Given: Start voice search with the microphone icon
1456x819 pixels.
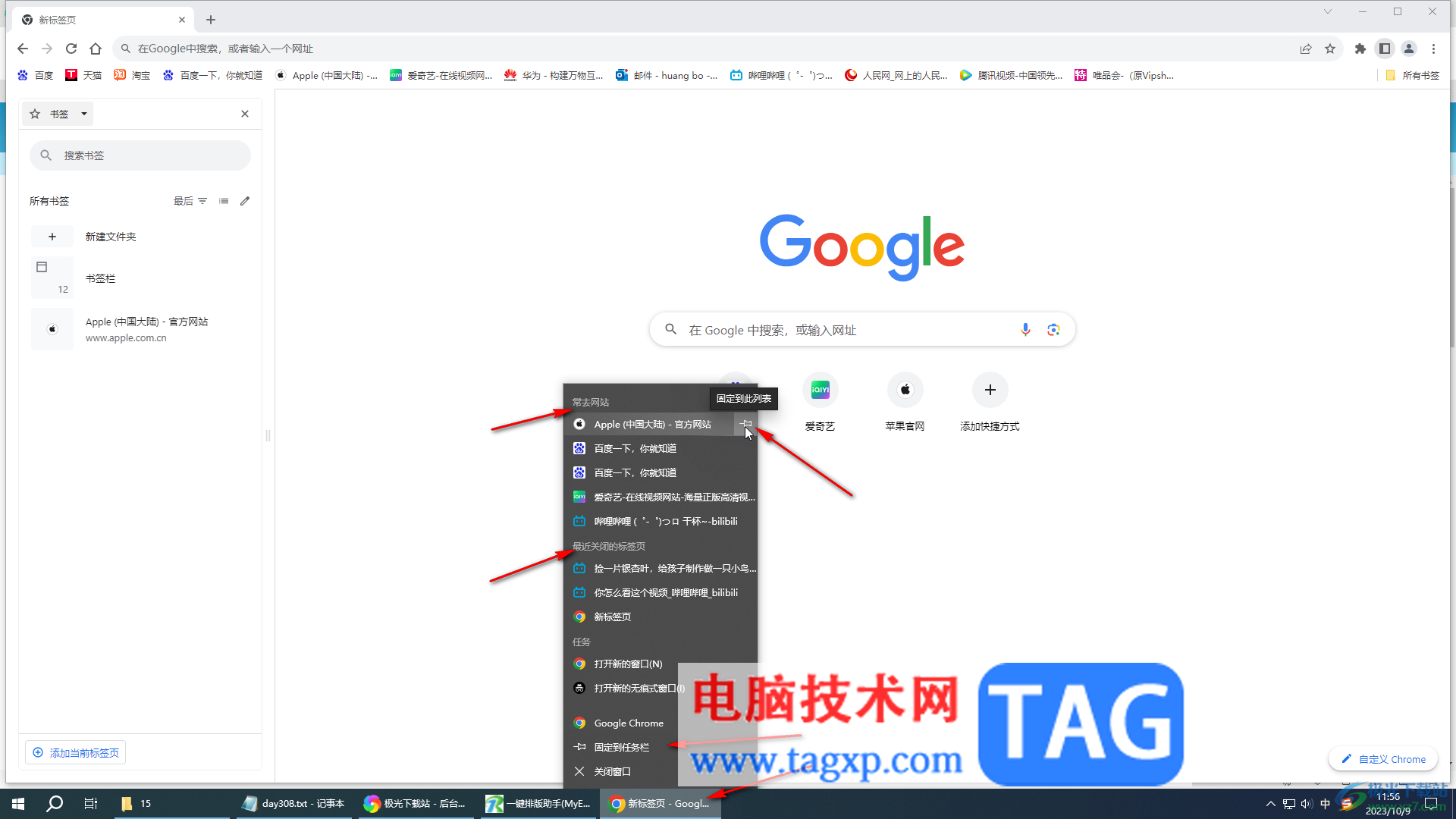Looking at the screenshot, I should pos(1025,330).
